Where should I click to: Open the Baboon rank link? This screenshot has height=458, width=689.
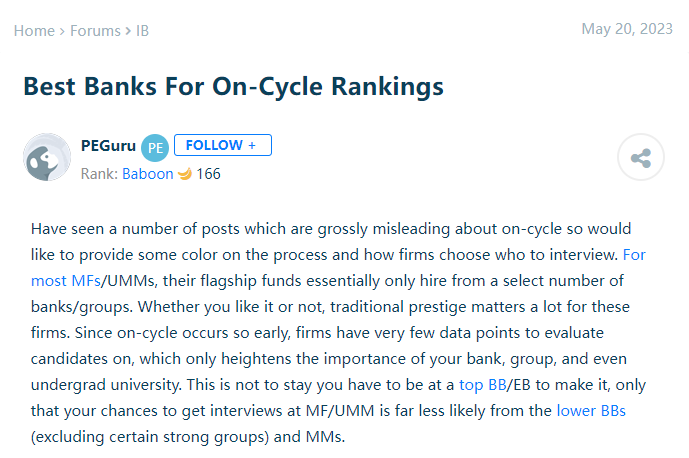pos(148,174)
